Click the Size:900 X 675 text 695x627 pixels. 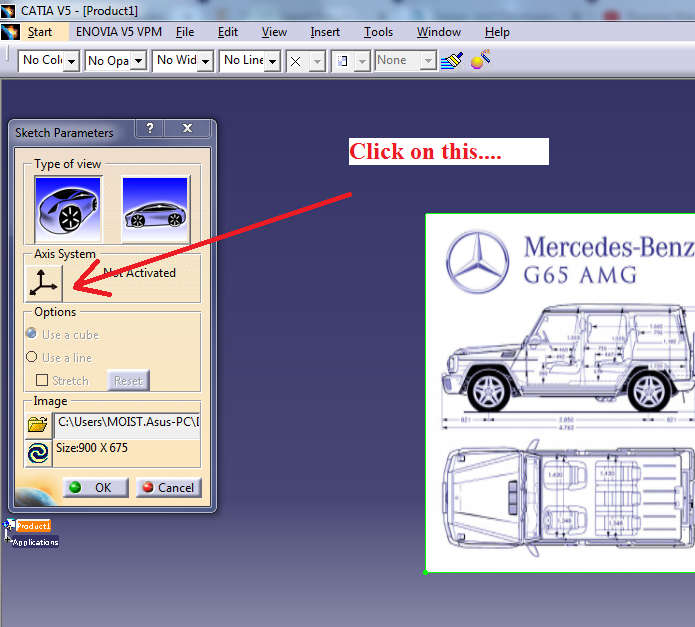tap(92, 448)
